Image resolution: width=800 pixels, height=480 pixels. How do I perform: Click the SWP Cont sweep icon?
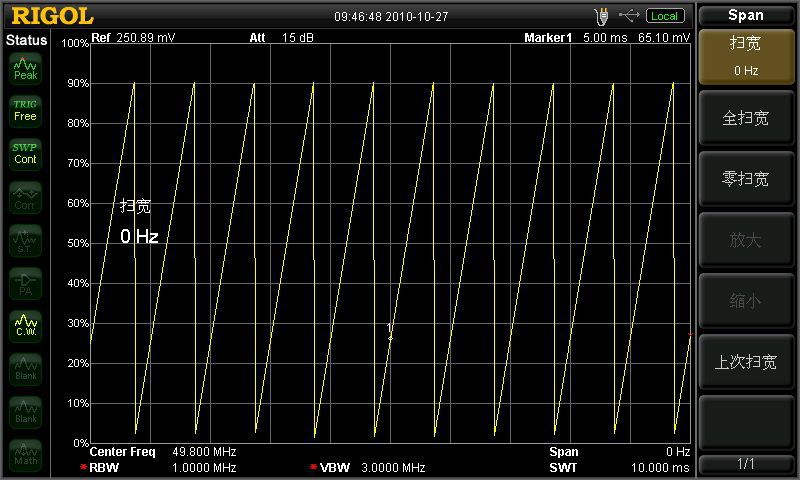coord(25,154)
